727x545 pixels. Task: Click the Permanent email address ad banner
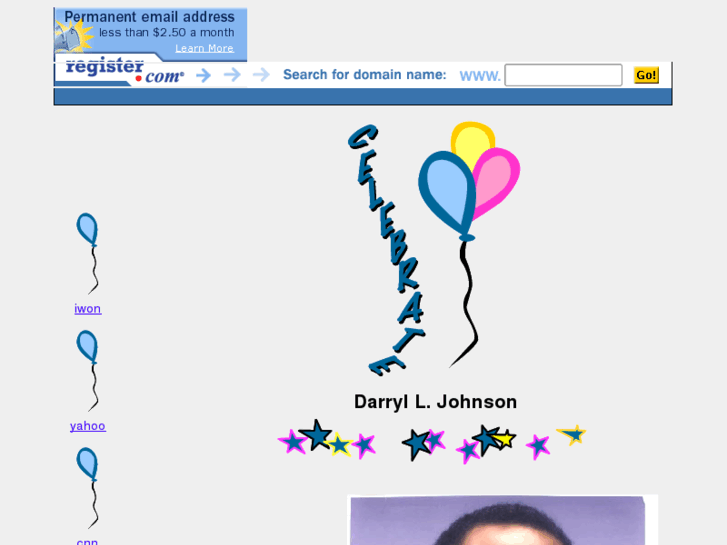point(151,34)
